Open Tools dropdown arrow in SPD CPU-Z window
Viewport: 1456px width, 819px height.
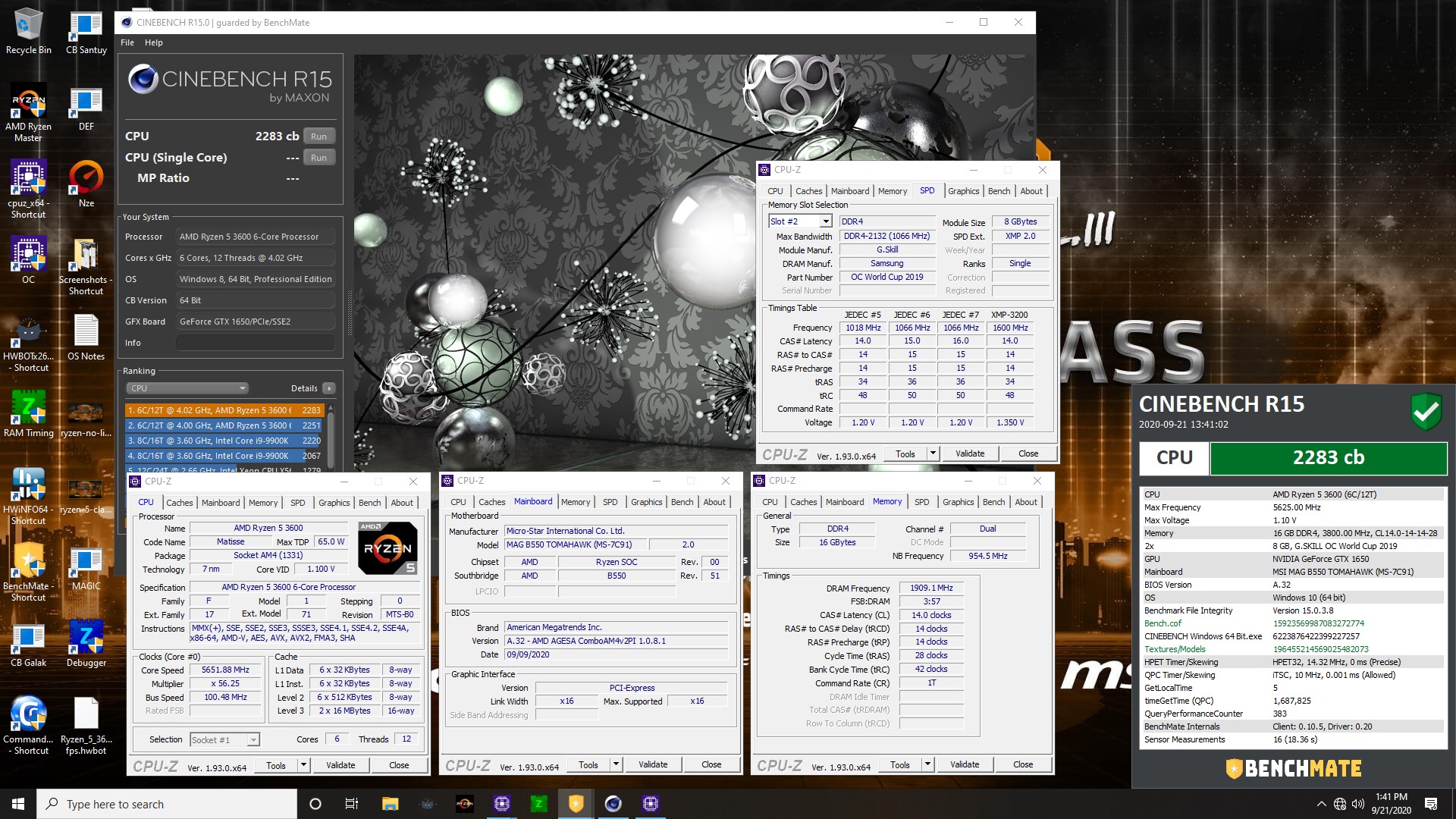933,453
